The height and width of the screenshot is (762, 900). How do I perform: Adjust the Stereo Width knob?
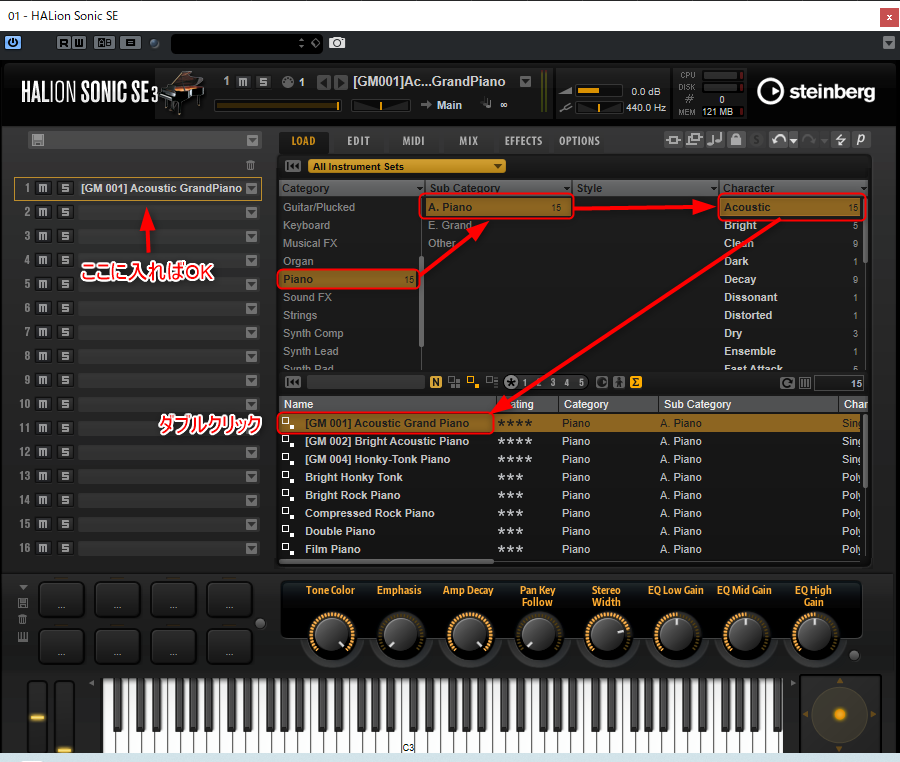[x=607, y=635]
